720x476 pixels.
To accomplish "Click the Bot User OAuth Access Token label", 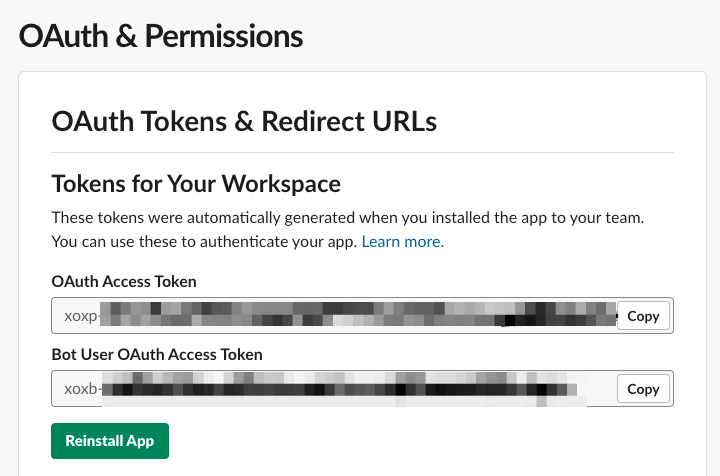I will 157,354.
